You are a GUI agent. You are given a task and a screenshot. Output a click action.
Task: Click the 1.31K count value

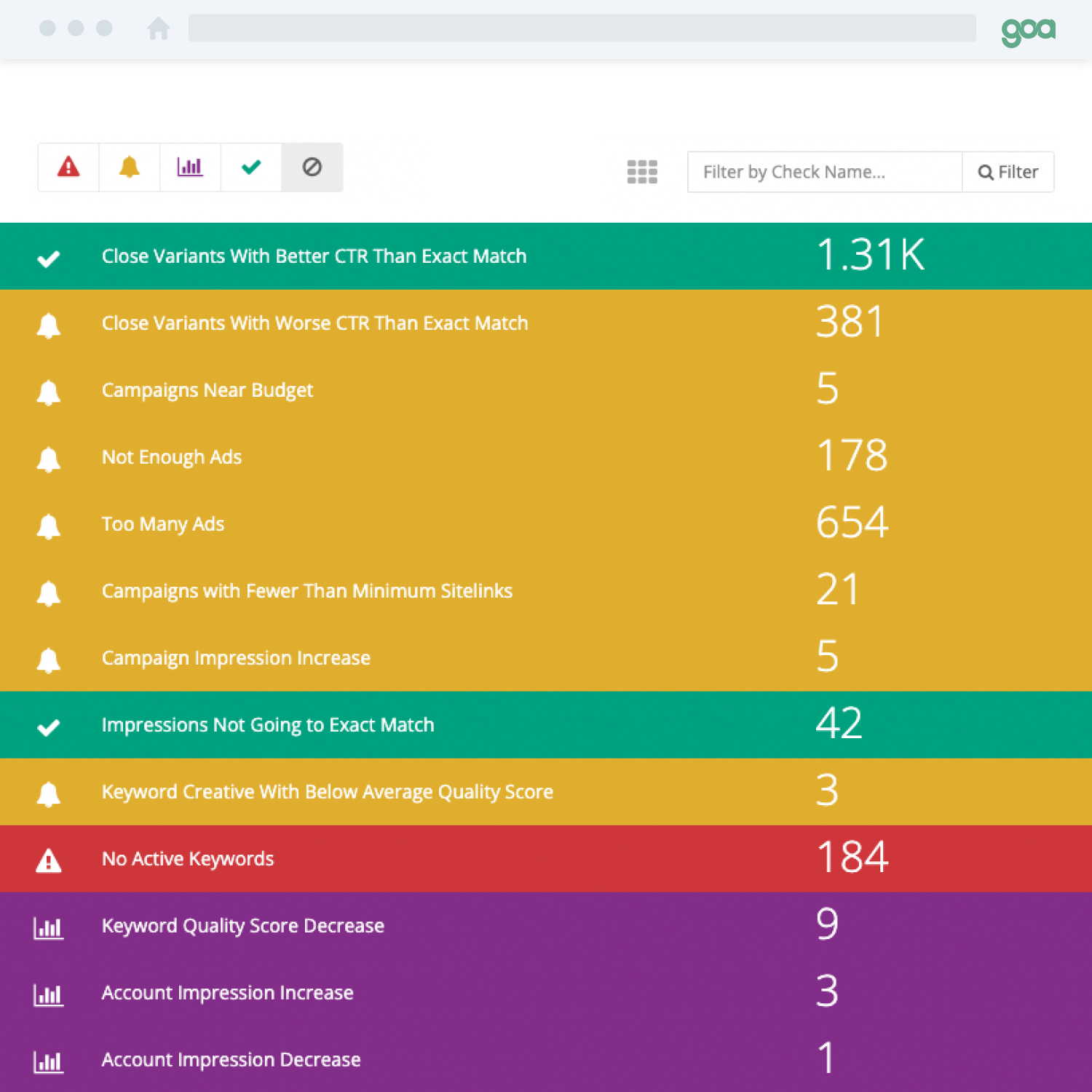coord(871,255)
